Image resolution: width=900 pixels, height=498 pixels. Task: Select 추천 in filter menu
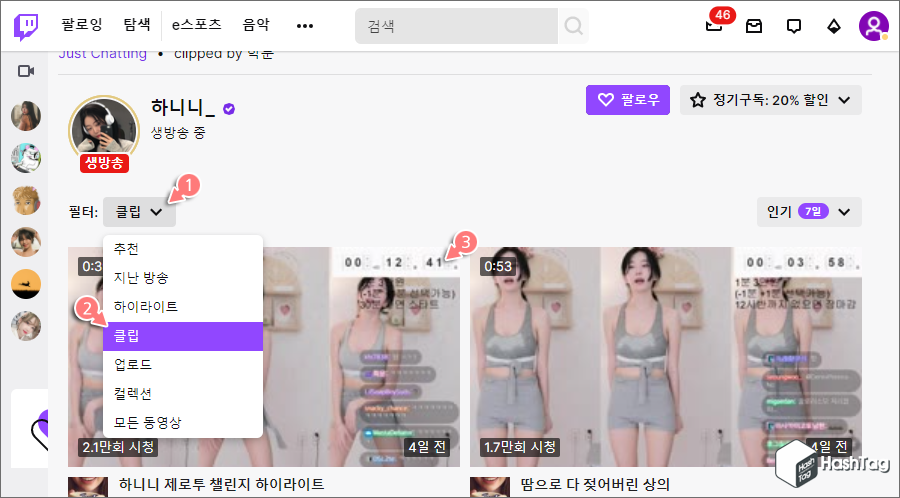tap(183, 249)
